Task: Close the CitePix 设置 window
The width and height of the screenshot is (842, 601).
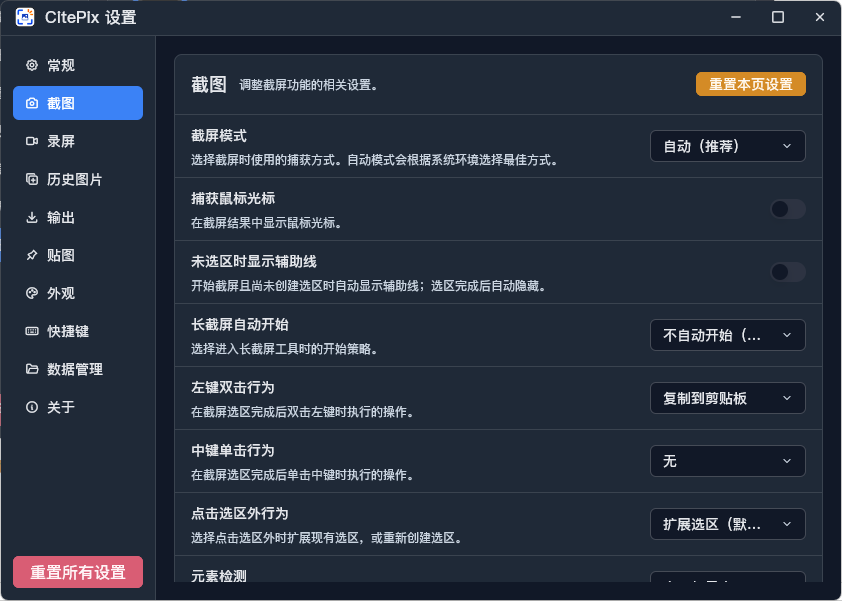Action: [819, 17]
